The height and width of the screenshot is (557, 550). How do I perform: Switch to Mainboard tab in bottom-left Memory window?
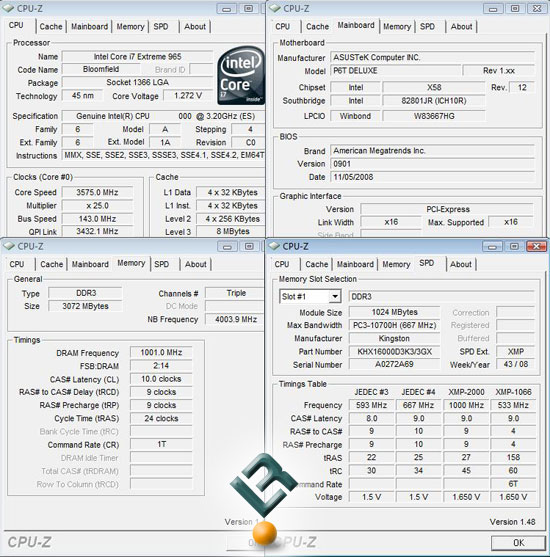click(x=90, y=264)
